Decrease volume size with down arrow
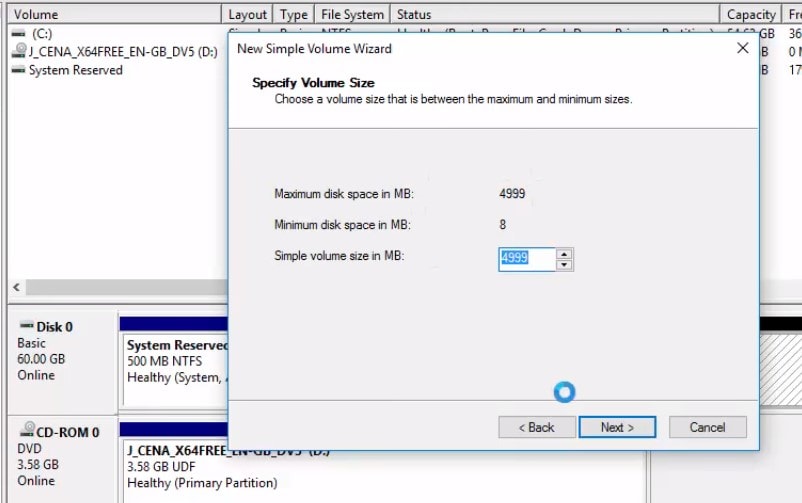802x503 pixels. pos(565,265)
